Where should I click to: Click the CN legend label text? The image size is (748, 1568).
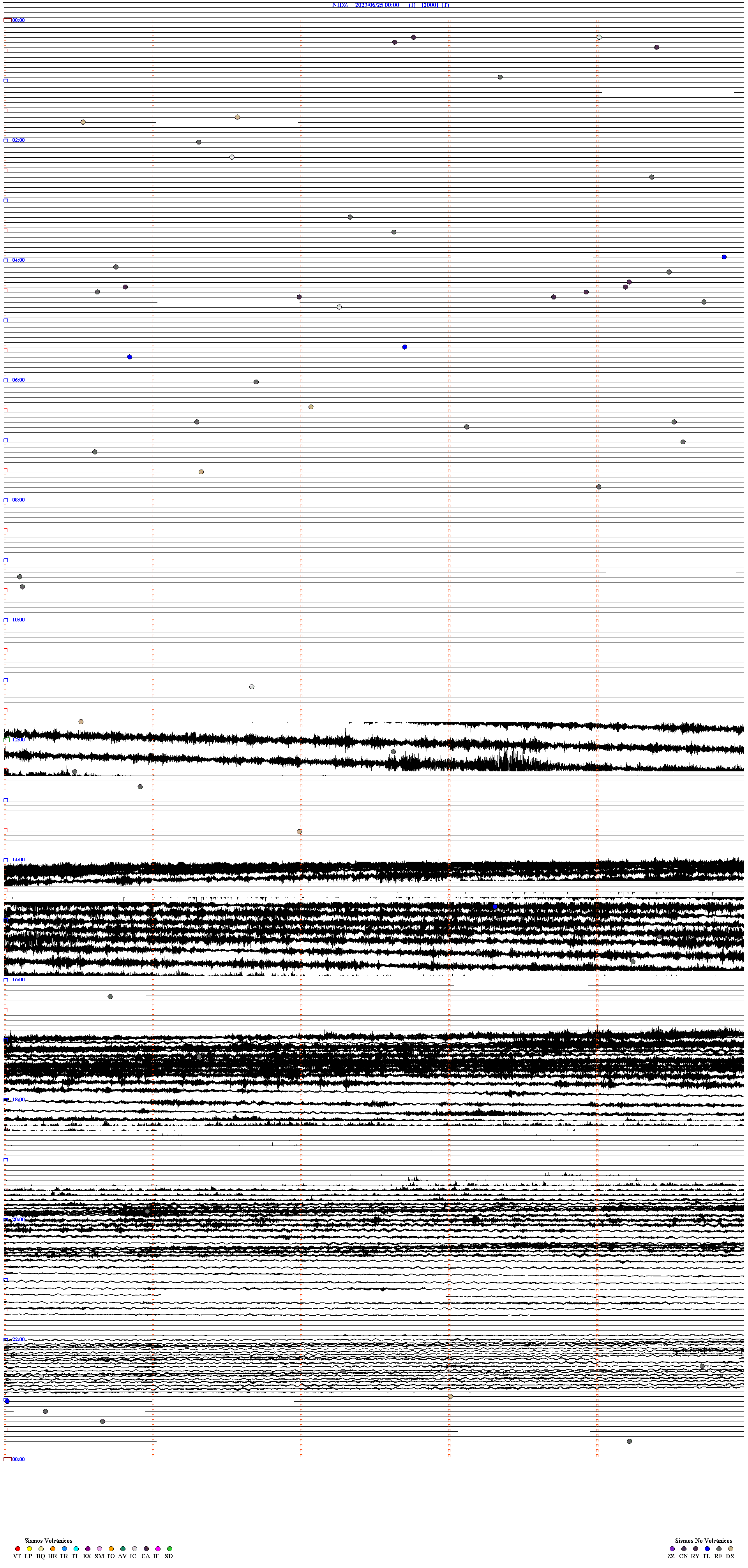[x=683, y=1556]
